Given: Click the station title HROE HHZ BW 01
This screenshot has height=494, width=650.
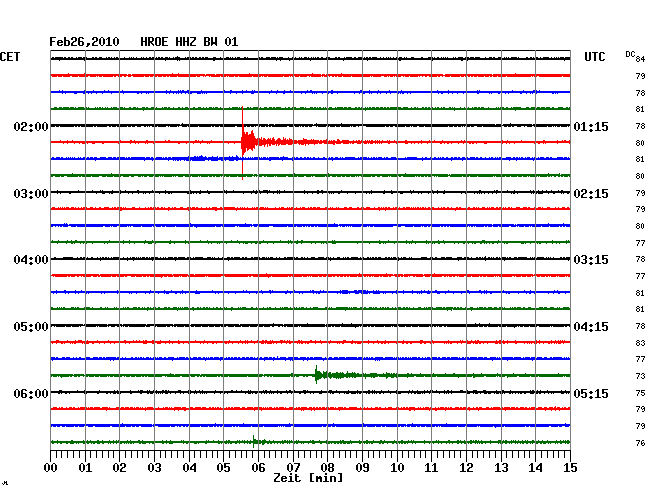Looking at the screenshot, I should 189,42.
